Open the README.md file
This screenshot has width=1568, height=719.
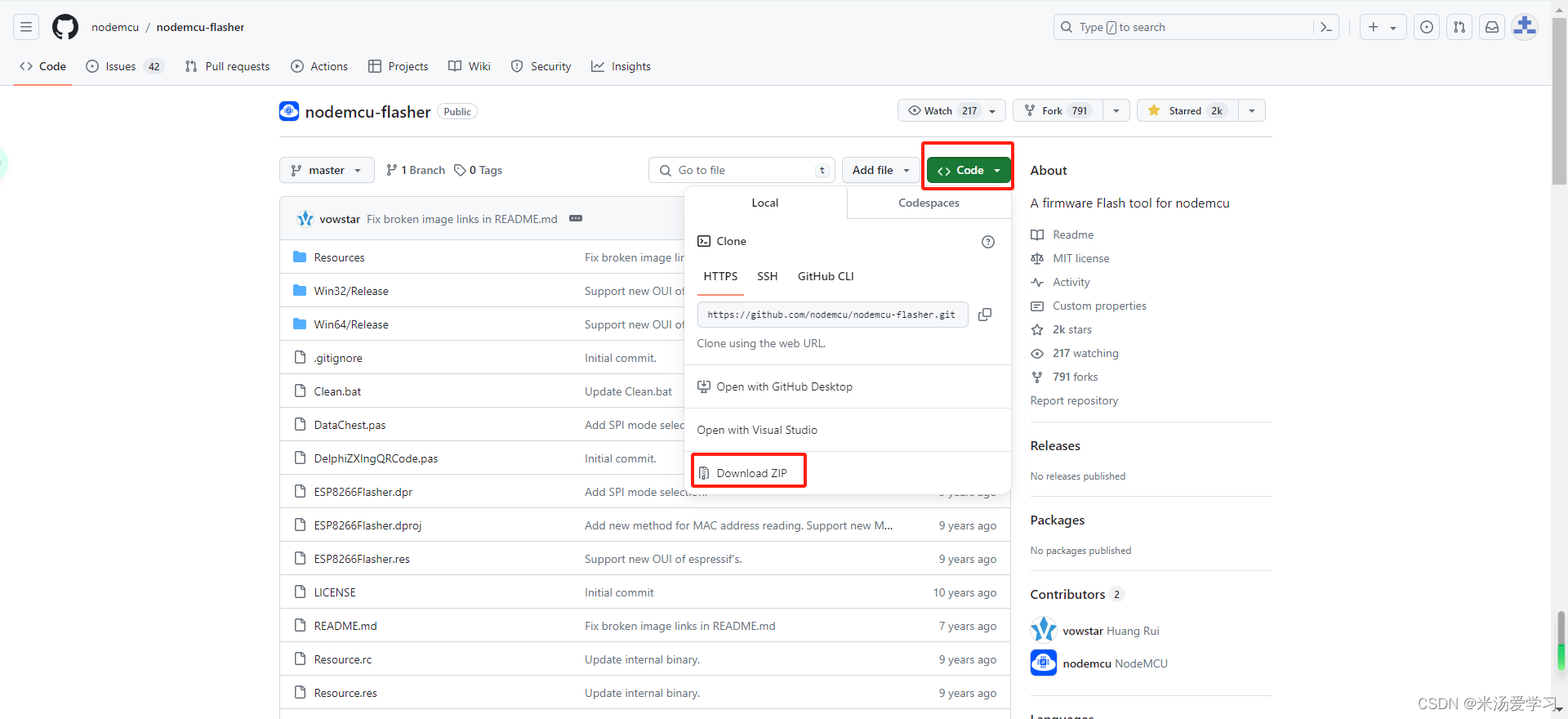coord(345,626)
